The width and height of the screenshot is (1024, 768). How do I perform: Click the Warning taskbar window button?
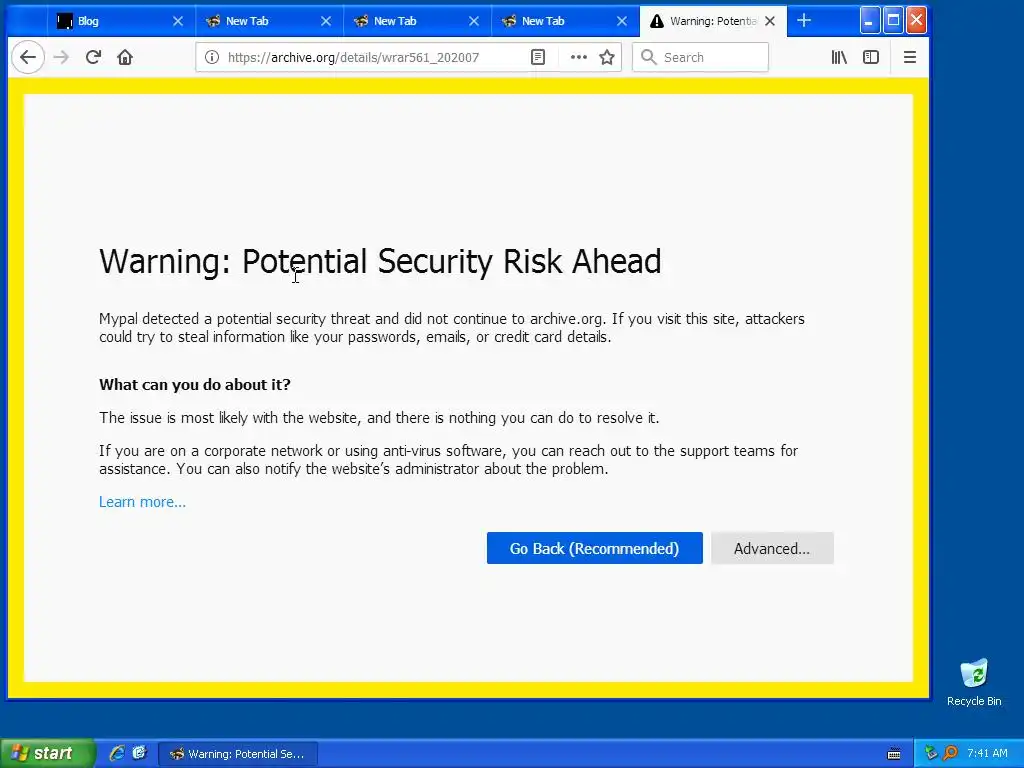click(238, 754)
